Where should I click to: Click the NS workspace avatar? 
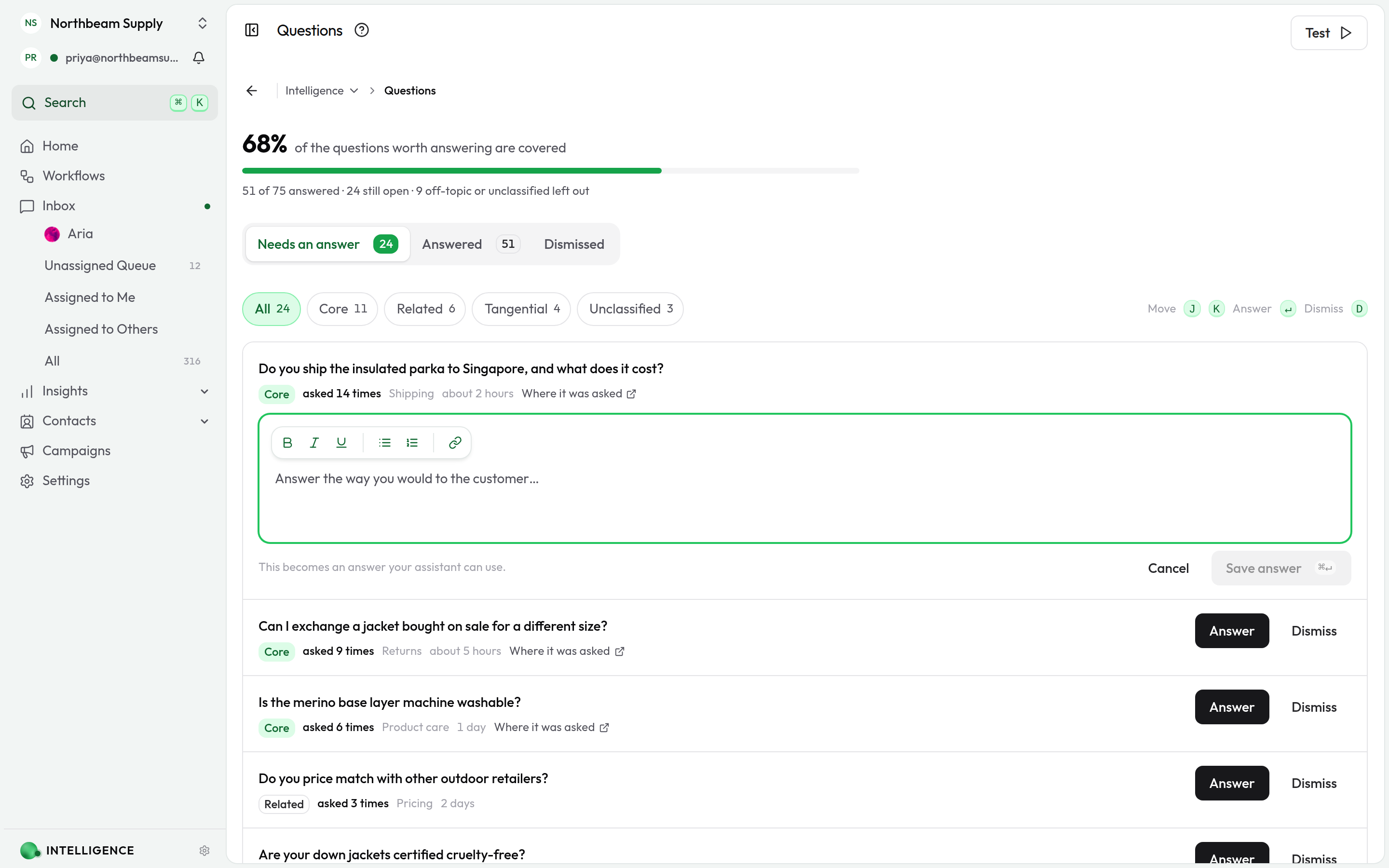point(31,23)
